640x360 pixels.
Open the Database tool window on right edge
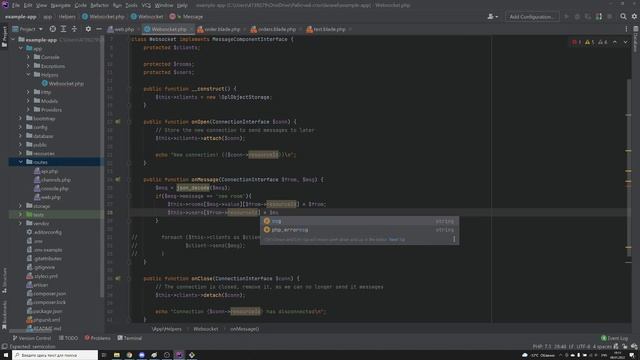[636, 39]
